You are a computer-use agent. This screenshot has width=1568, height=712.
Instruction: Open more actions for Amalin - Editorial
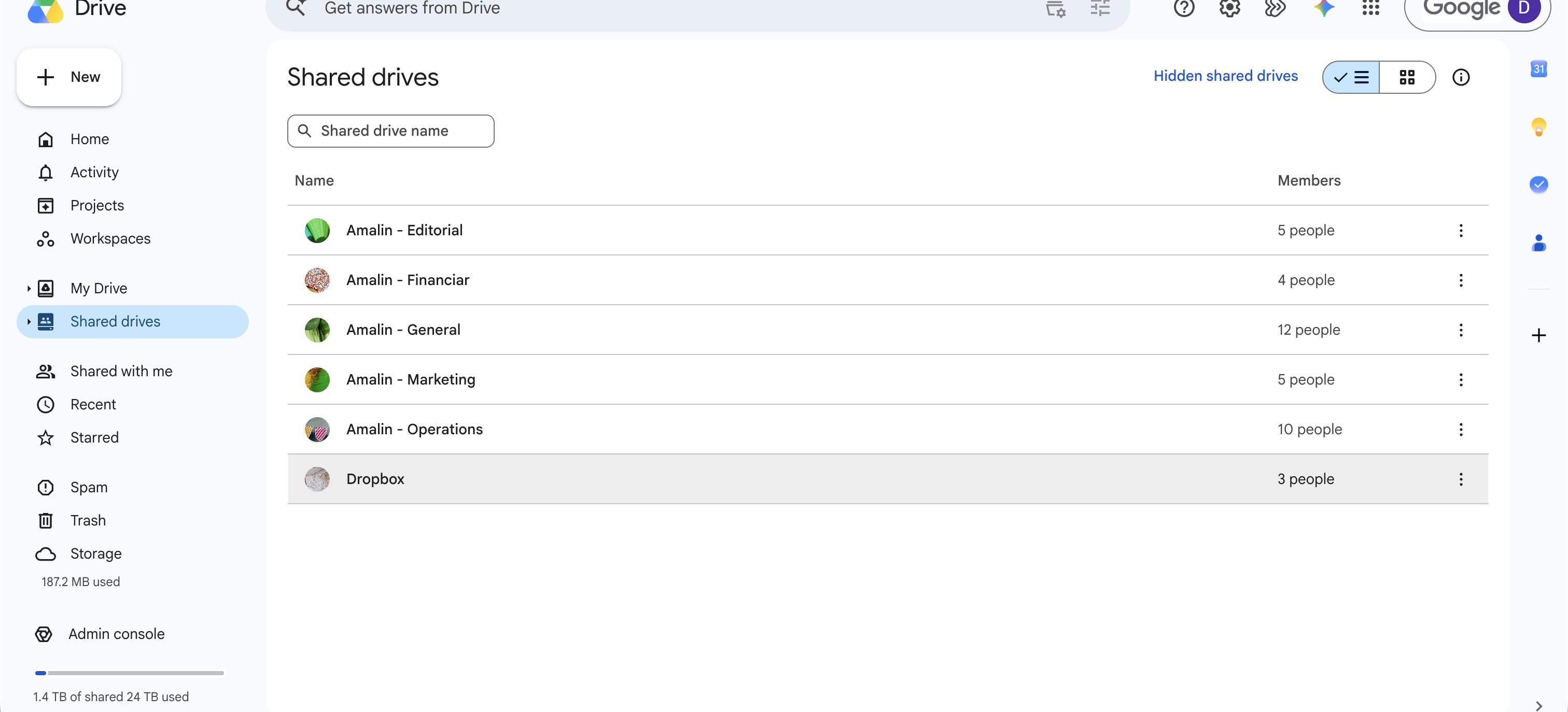point(1461,231)
